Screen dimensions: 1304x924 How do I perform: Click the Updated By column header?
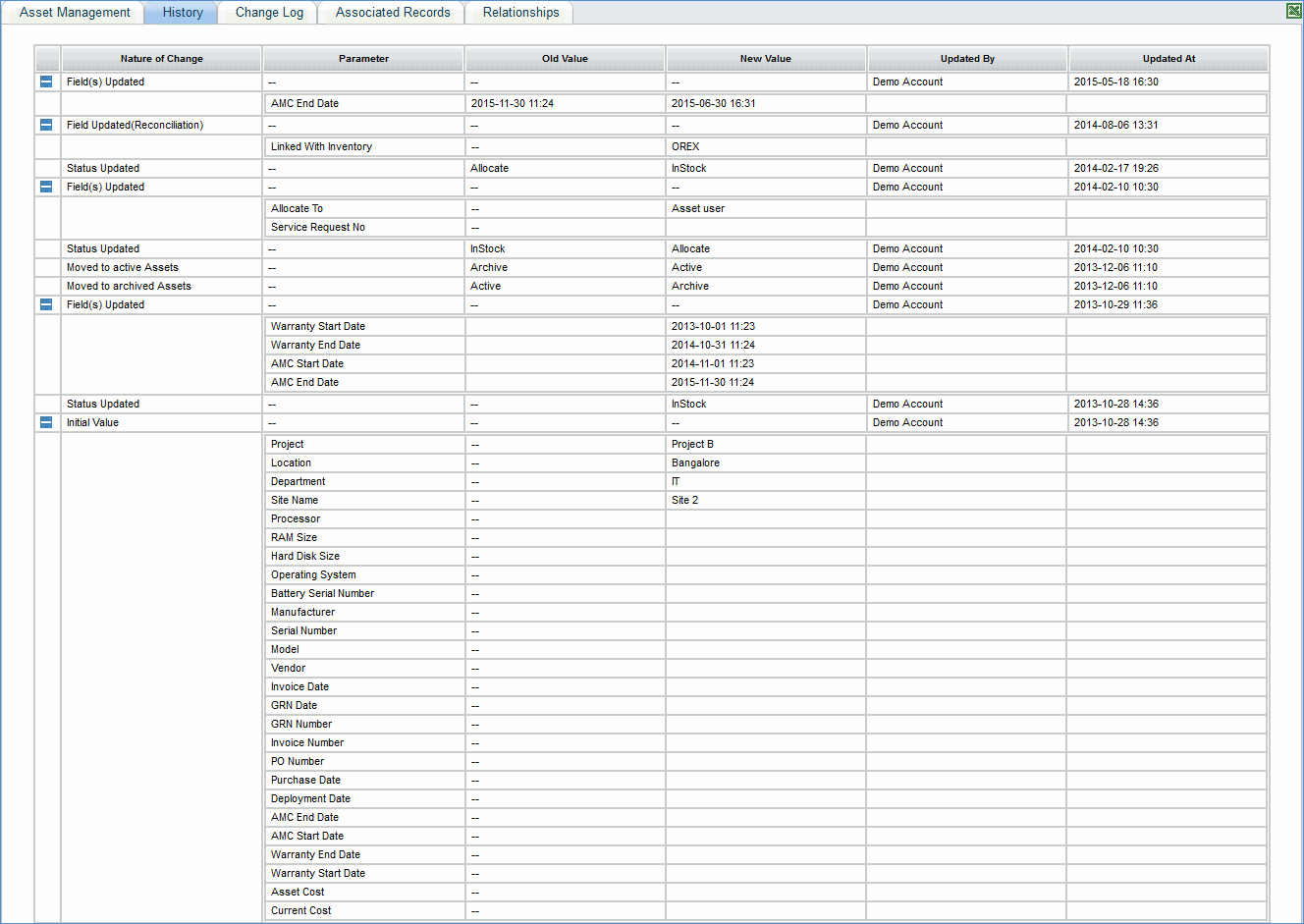967,59
